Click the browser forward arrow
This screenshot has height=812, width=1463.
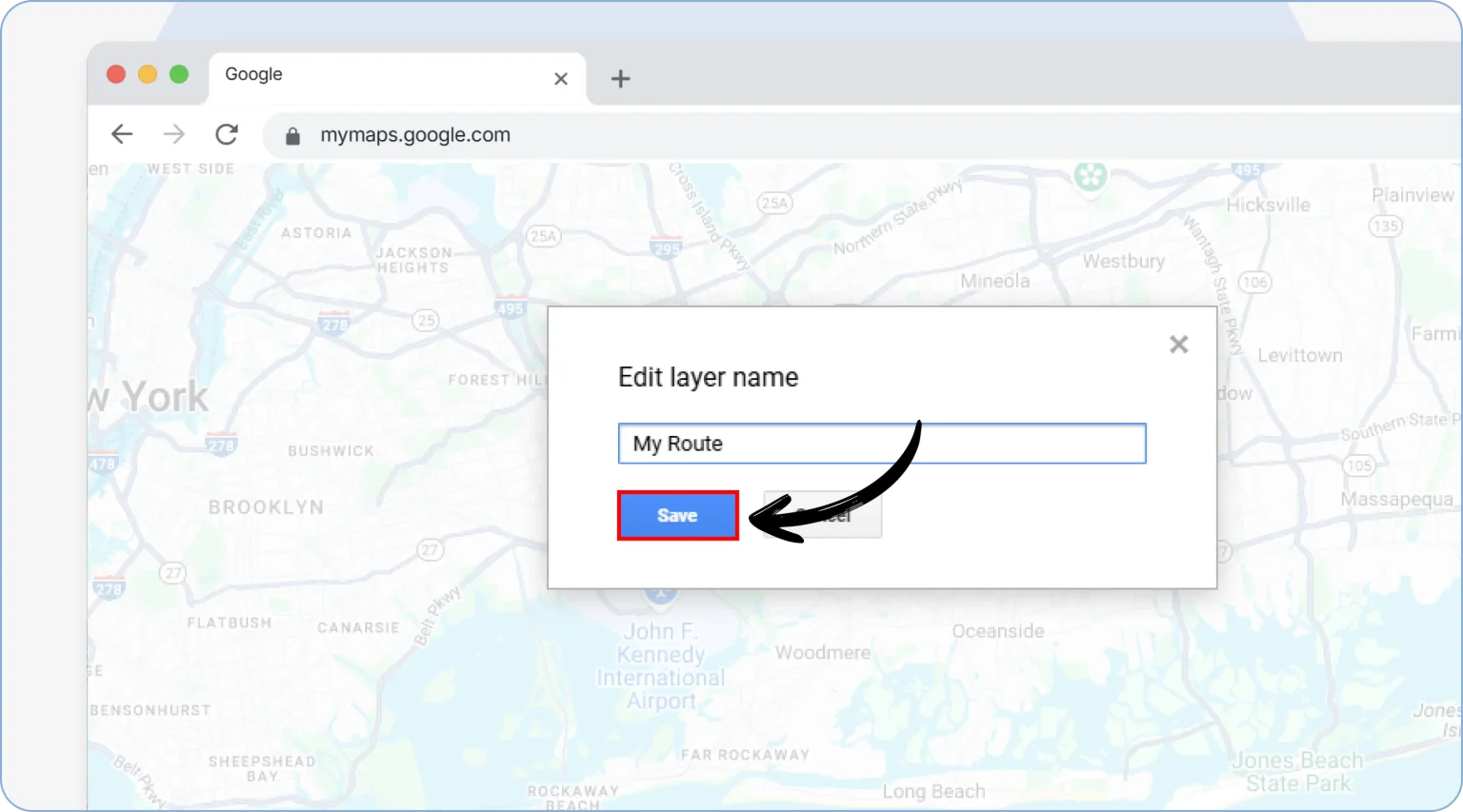[x=173, y=134]
